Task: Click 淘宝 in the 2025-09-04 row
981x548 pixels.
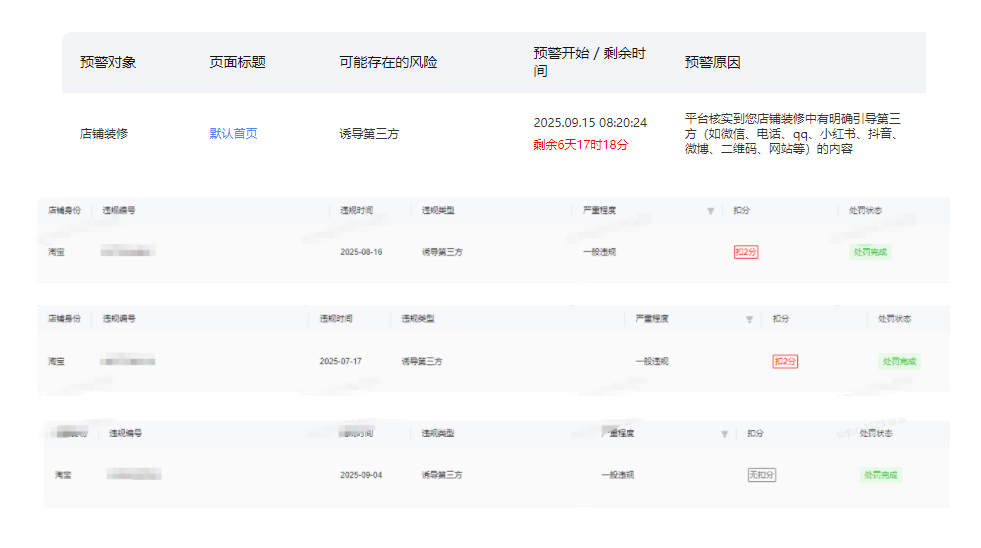Action: coord(63,475)
